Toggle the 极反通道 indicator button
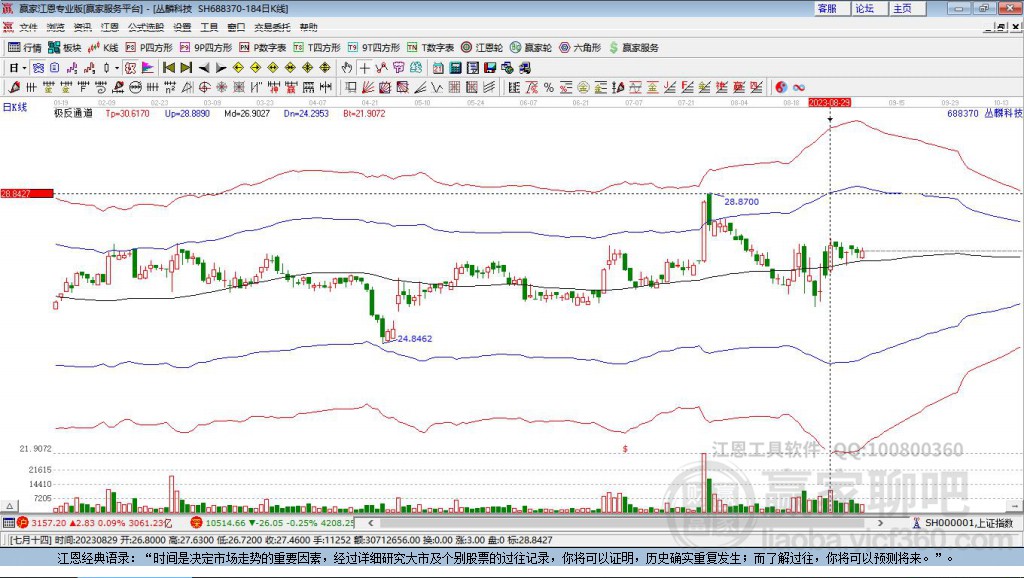The image size is (1024, 578). (130, 68)
